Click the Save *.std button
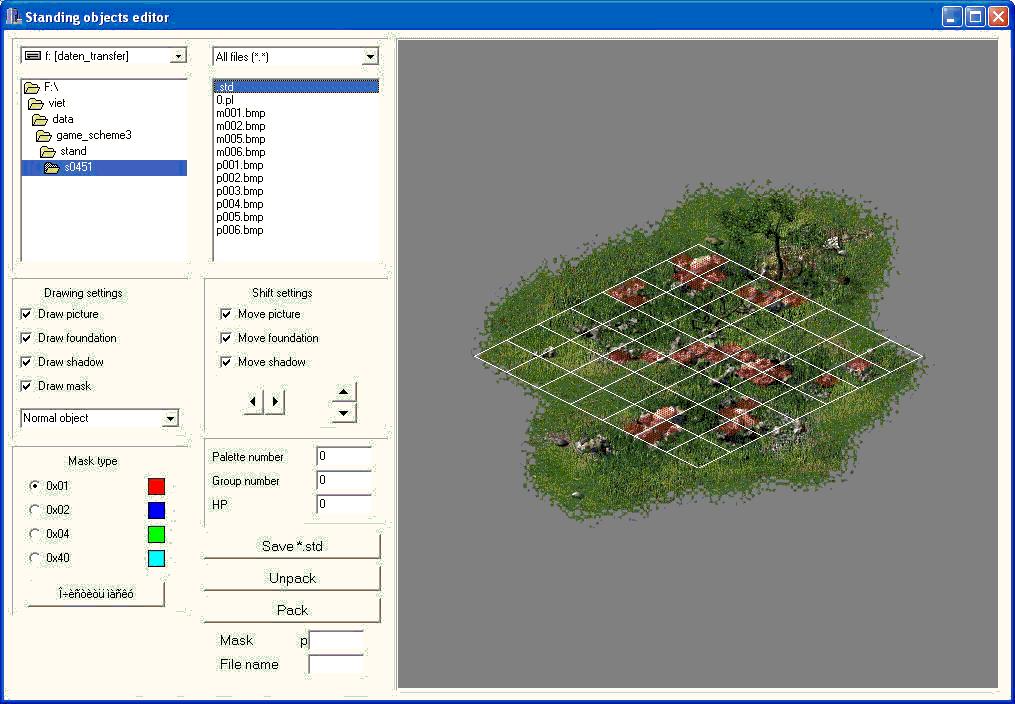This screenshot has width=1015, height=704. (x=292, y=546)
